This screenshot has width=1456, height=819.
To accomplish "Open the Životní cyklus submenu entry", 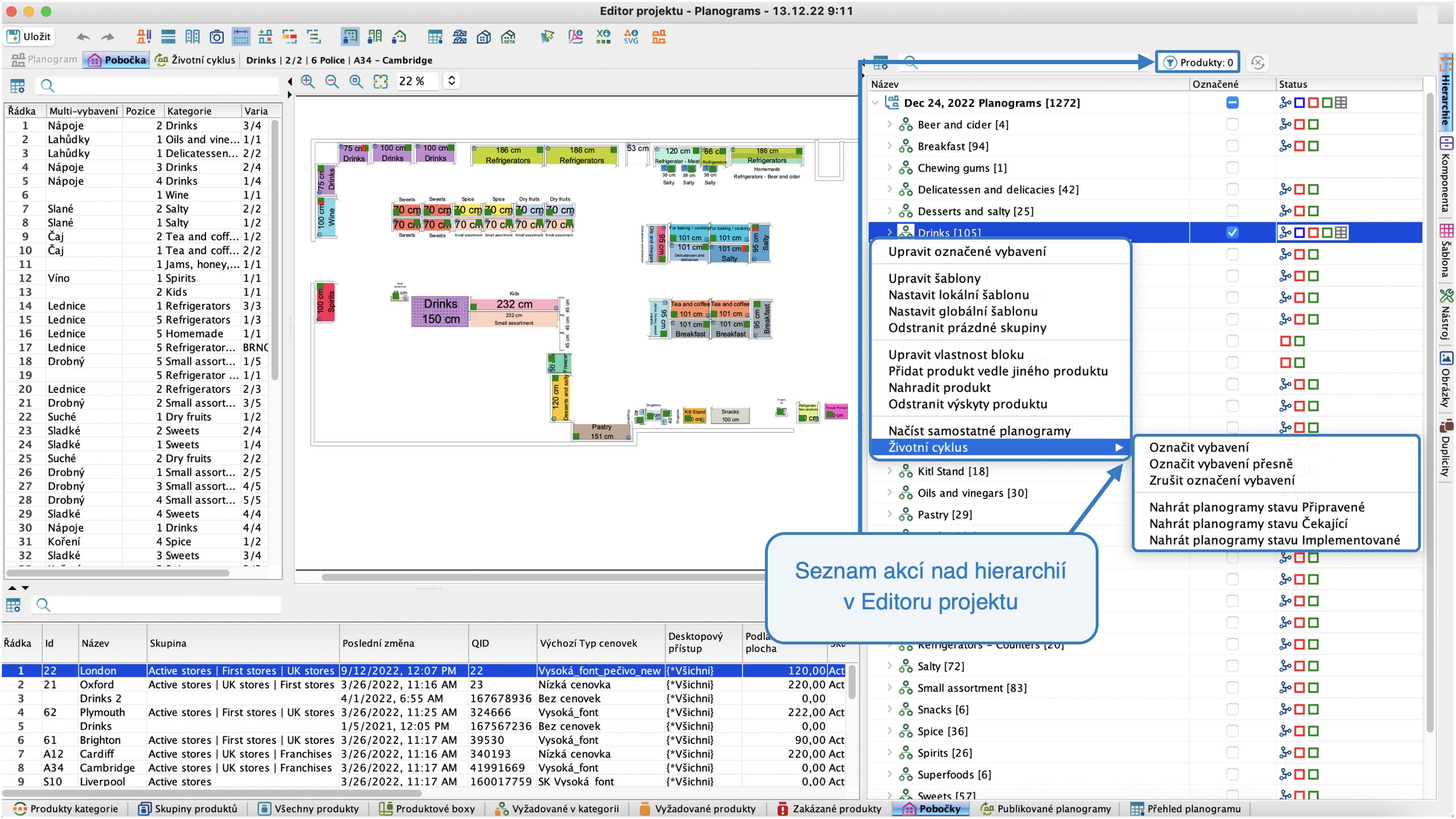I will point(999,447).
